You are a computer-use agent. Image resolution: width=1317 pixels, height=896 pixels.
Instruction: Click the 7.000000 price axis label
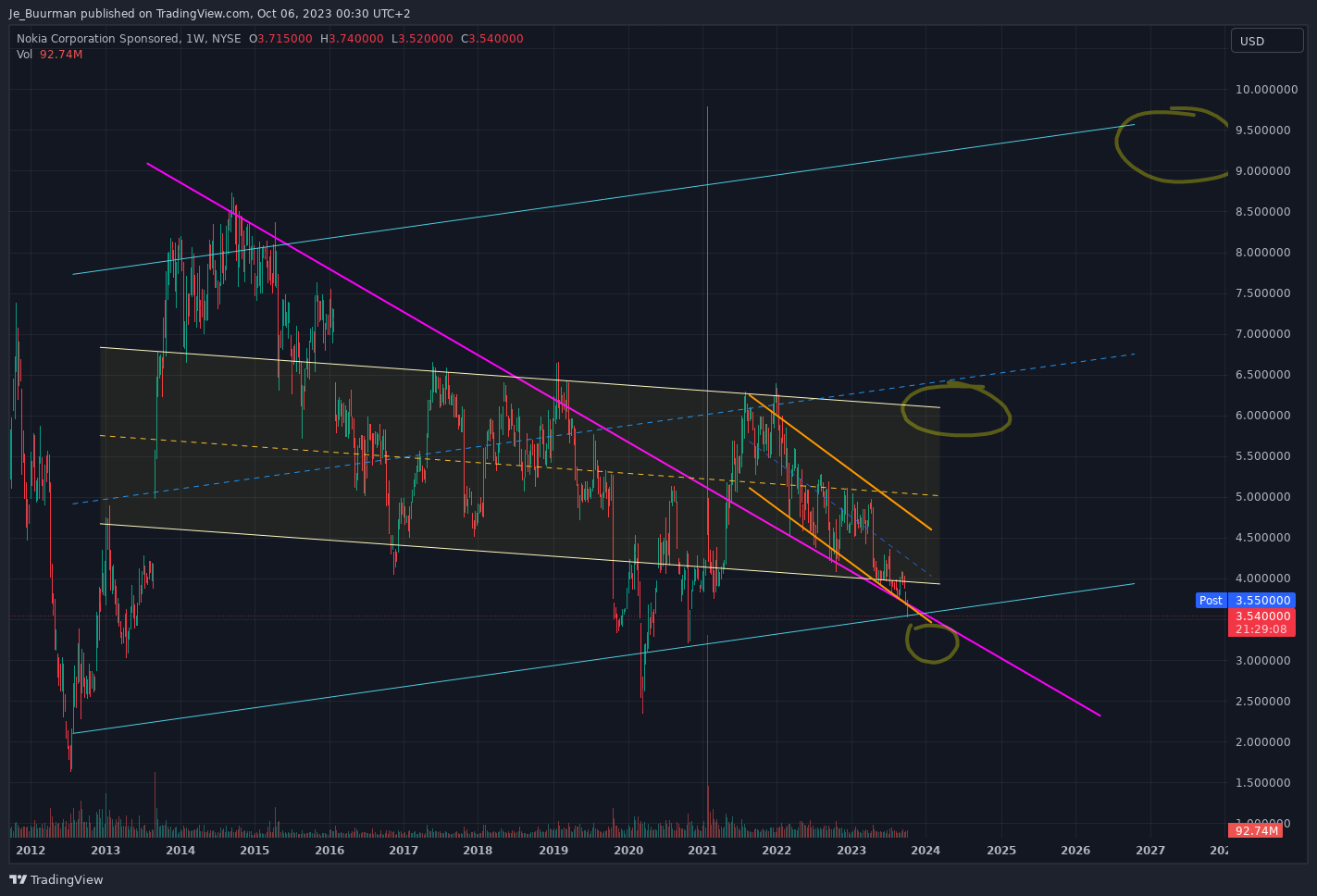(x=1262, y=333)
